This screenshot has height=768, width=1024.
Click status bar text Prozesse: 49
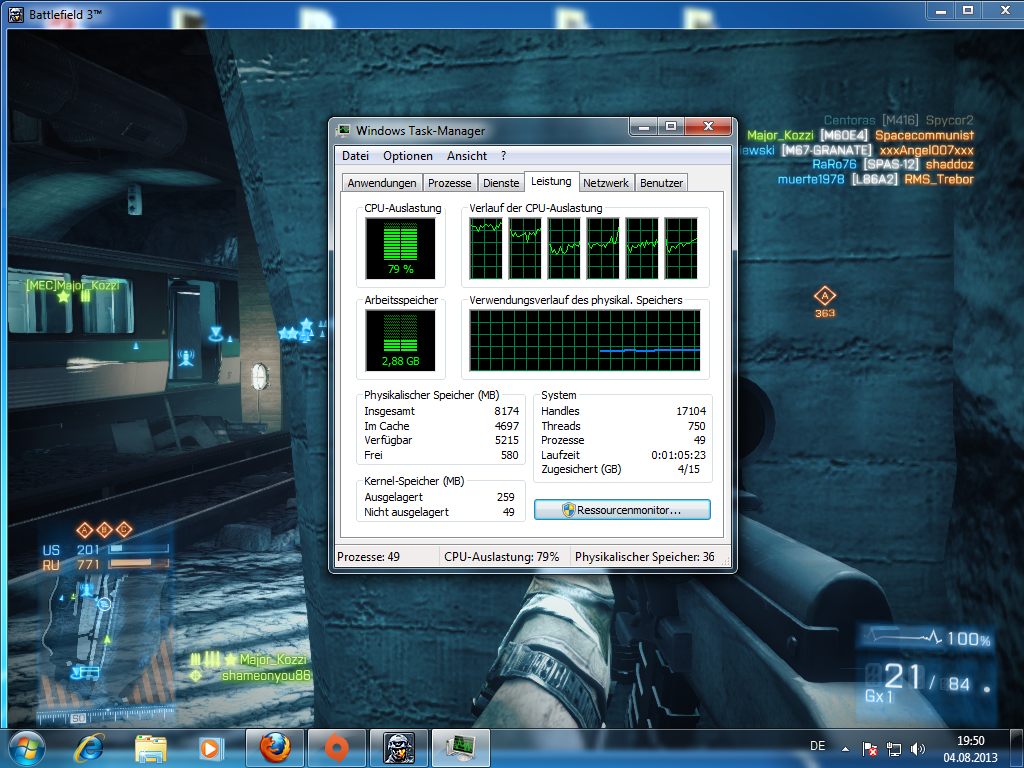pyautogui.click(x=368, y=557)
